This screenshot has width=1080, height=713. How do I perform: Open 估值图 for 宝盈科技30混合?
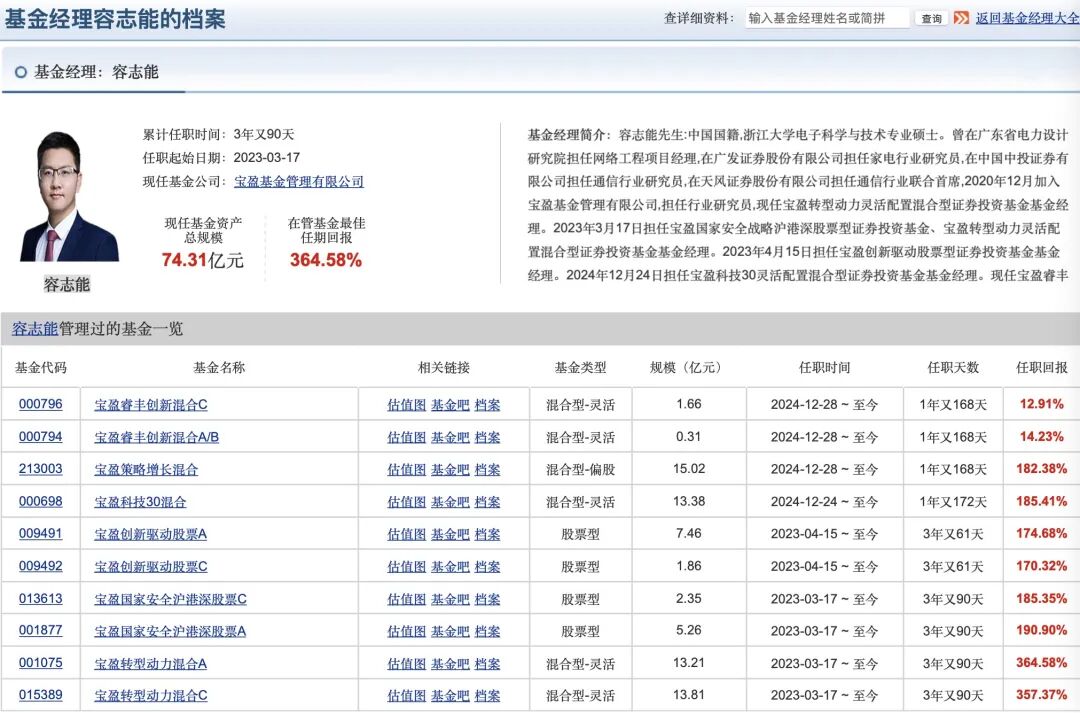(x=406, y=502)
